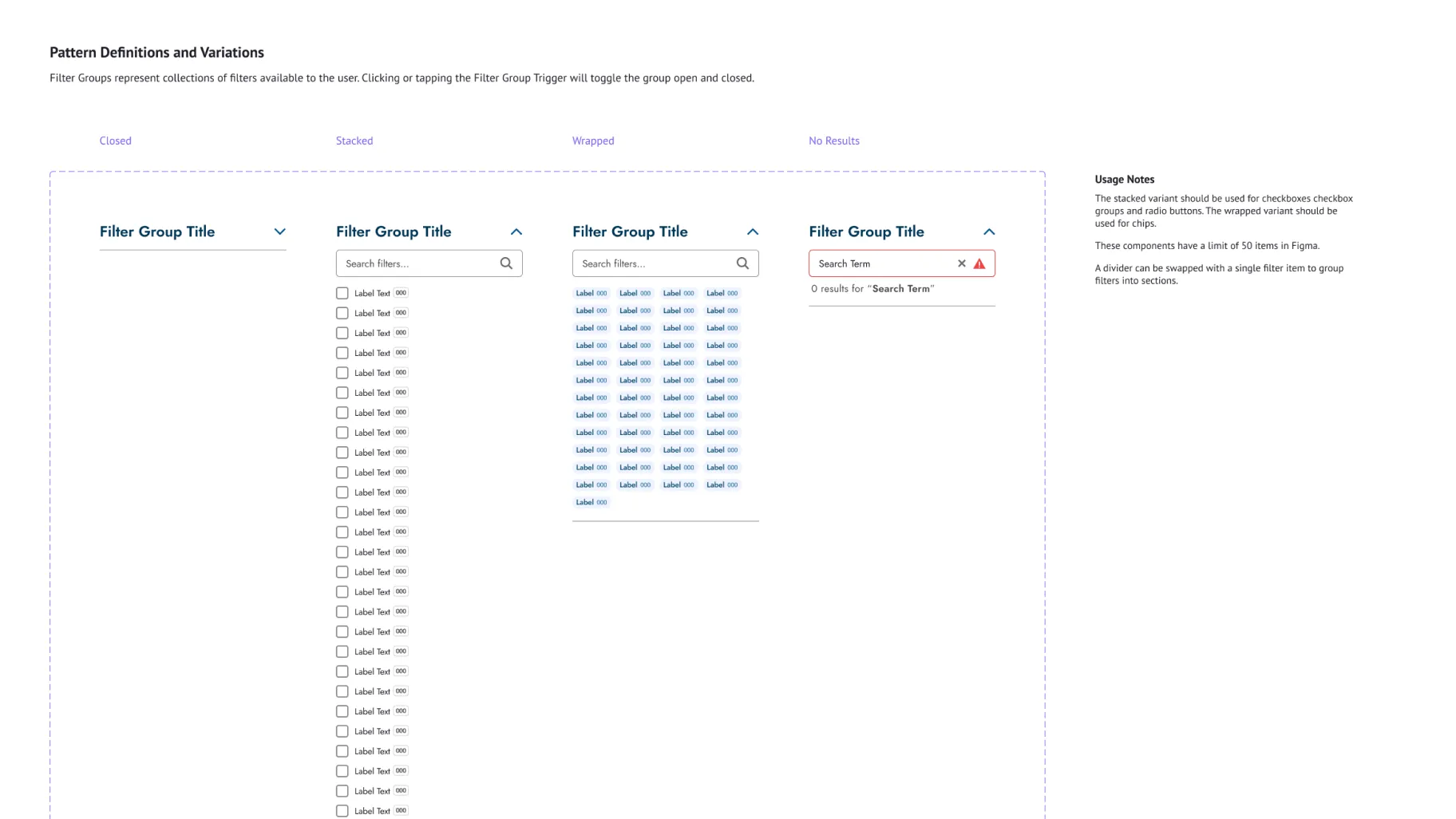Tick the second Label Text checkbox
This screenshot has height=819, width=1456.
click(x=342, y=313)
